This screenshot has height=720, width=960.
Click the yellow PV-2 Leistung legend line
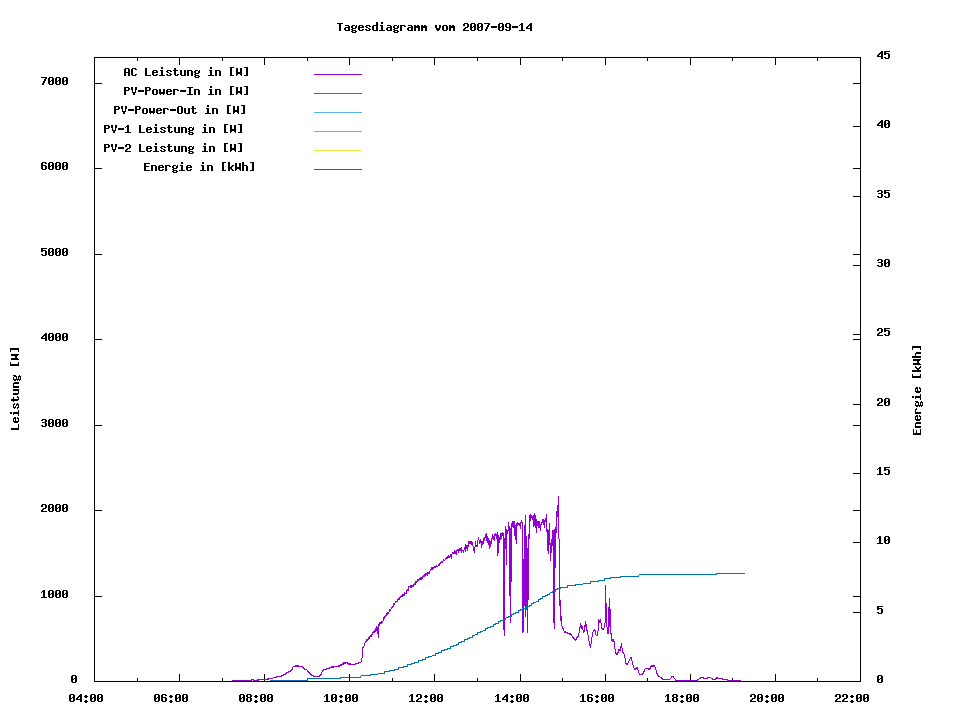coord(337,150)
